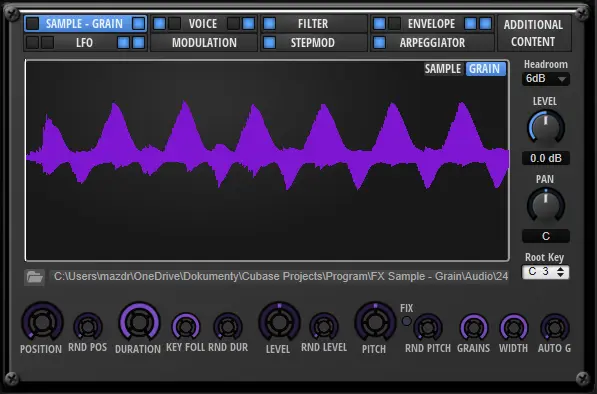Click the RND POS knob
Screen dimensions: 597x394
pyautogui.click(x=88, y=326)
